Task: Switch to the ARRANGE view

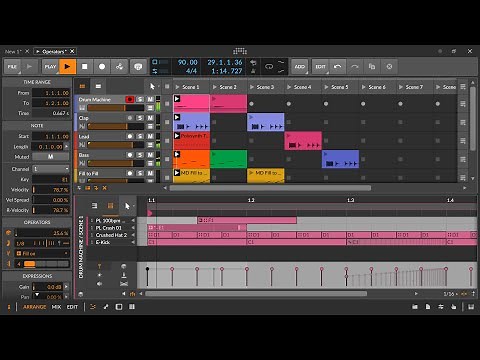Action: (x=34, y=307)
